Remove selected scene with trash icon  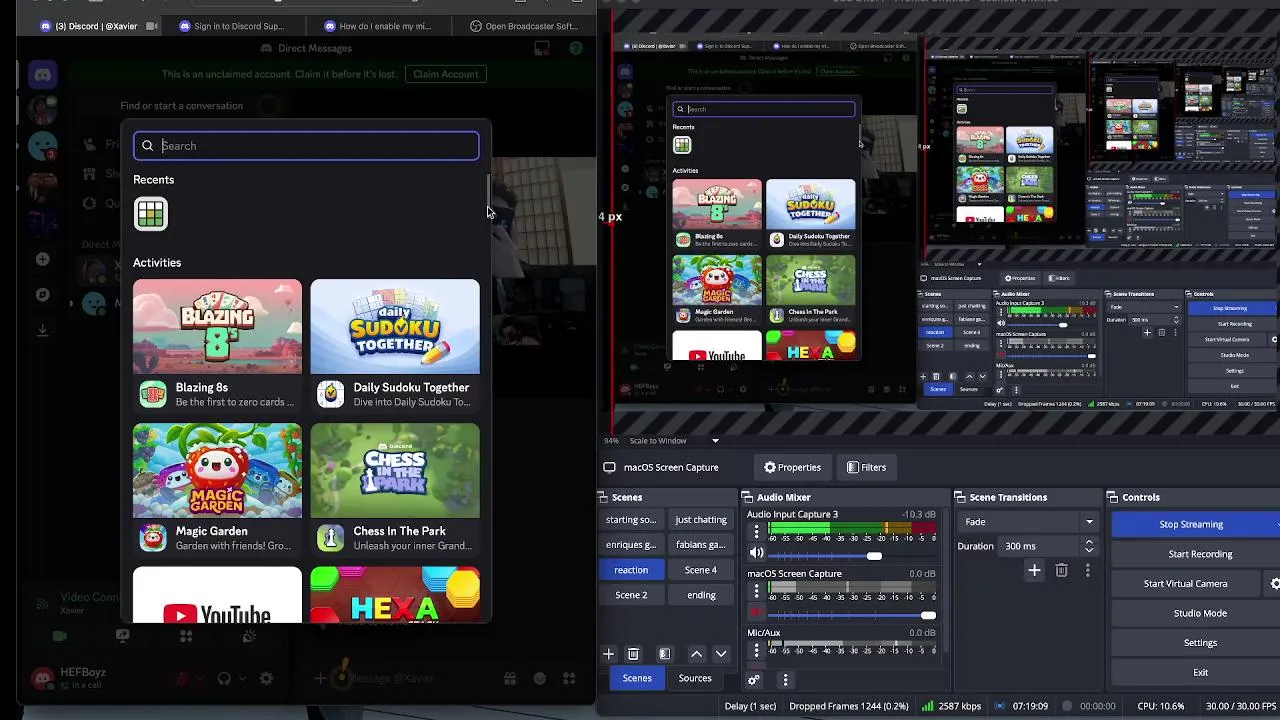[633, 654]
